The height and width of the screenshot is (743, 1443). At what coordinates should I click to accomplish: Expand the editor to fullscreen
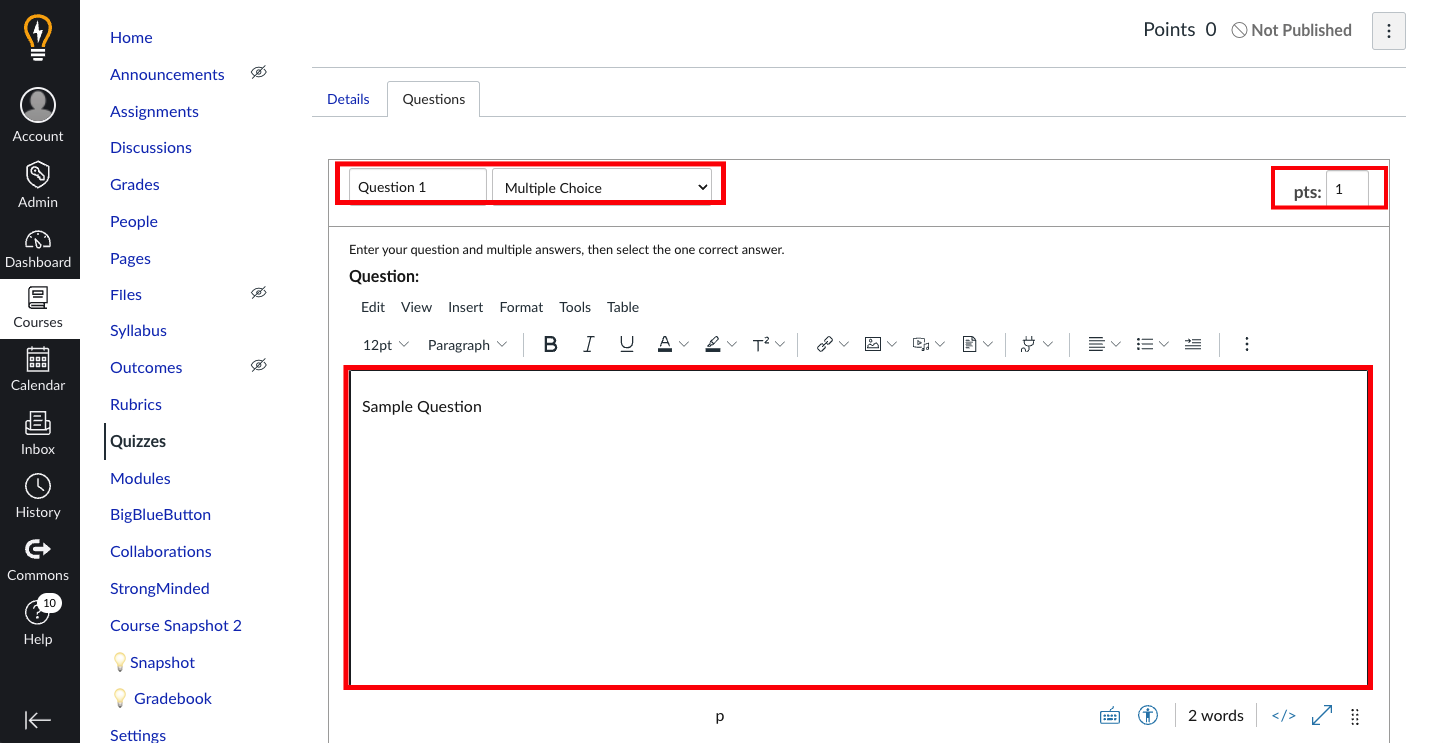pos(1322,715)
